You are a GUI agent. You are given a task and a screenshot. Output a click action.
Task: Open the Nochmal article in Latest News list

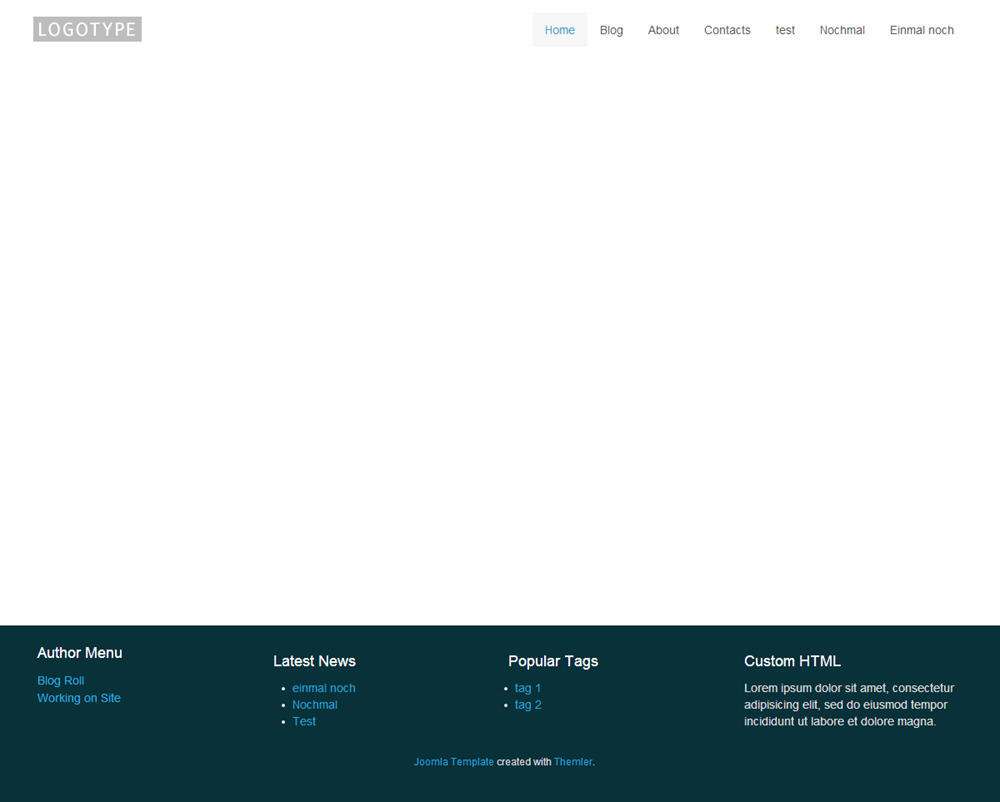(315, 705)
